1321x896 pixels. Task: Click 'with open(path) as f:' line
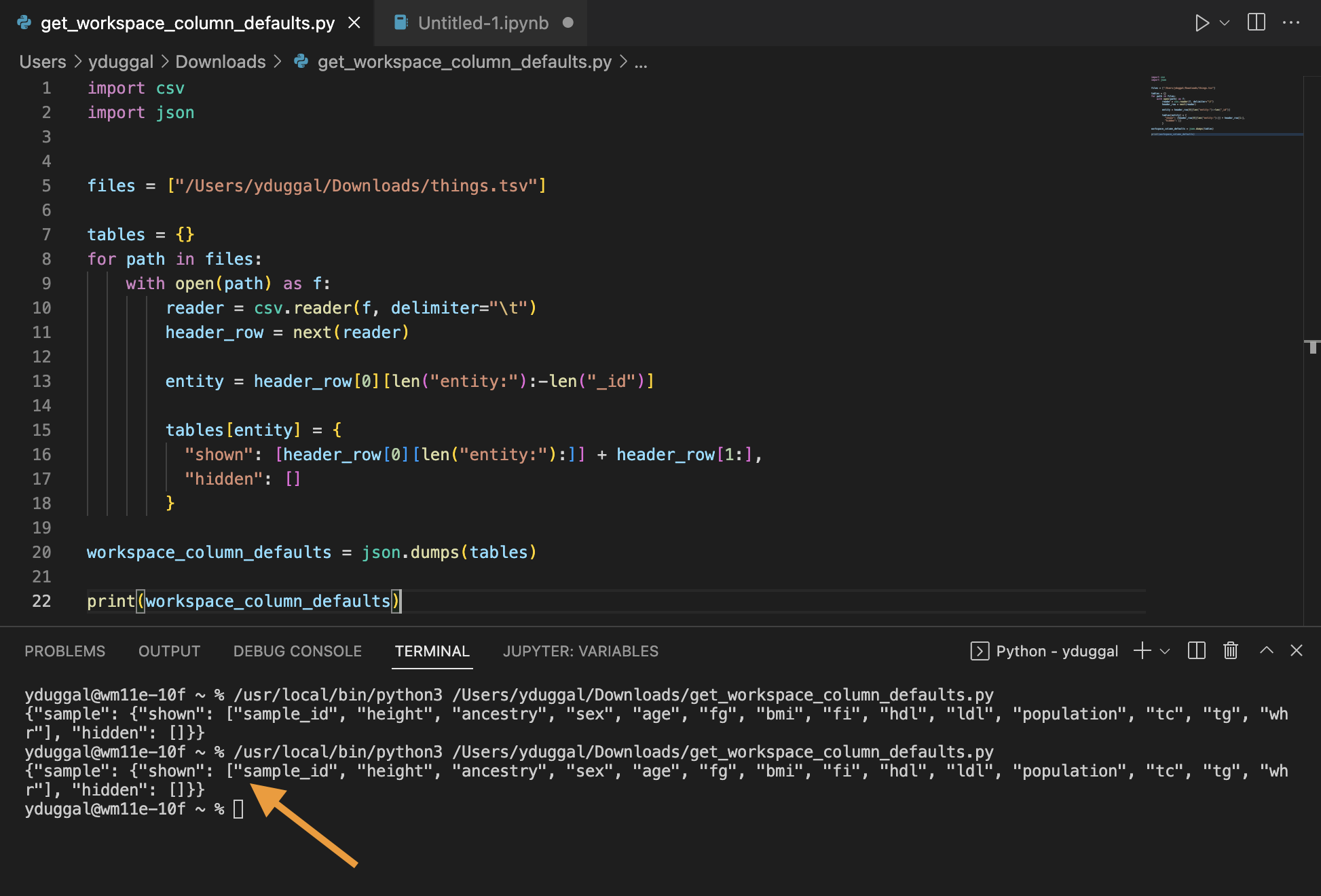228,284
